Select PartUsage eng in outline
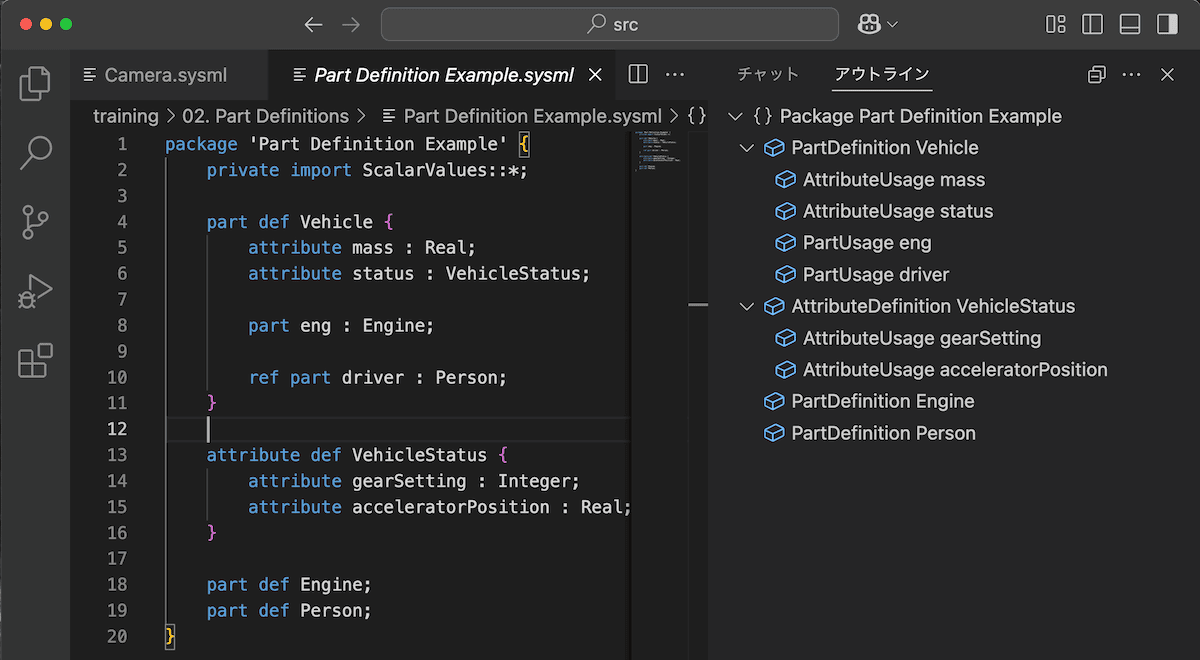 [867, 243]
